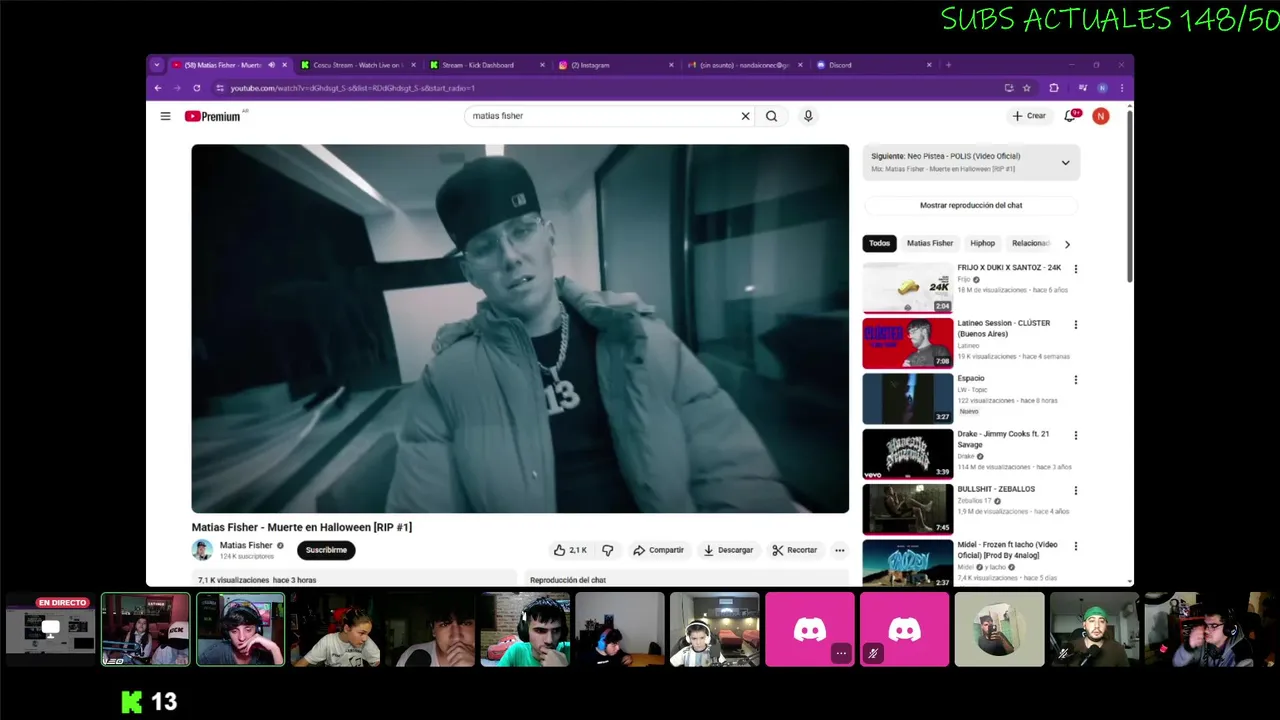The width and height of the screenshot is (1280, 720).
Task: Mute the Matias Fisher tab audio icon
Action: click(271, 65)
